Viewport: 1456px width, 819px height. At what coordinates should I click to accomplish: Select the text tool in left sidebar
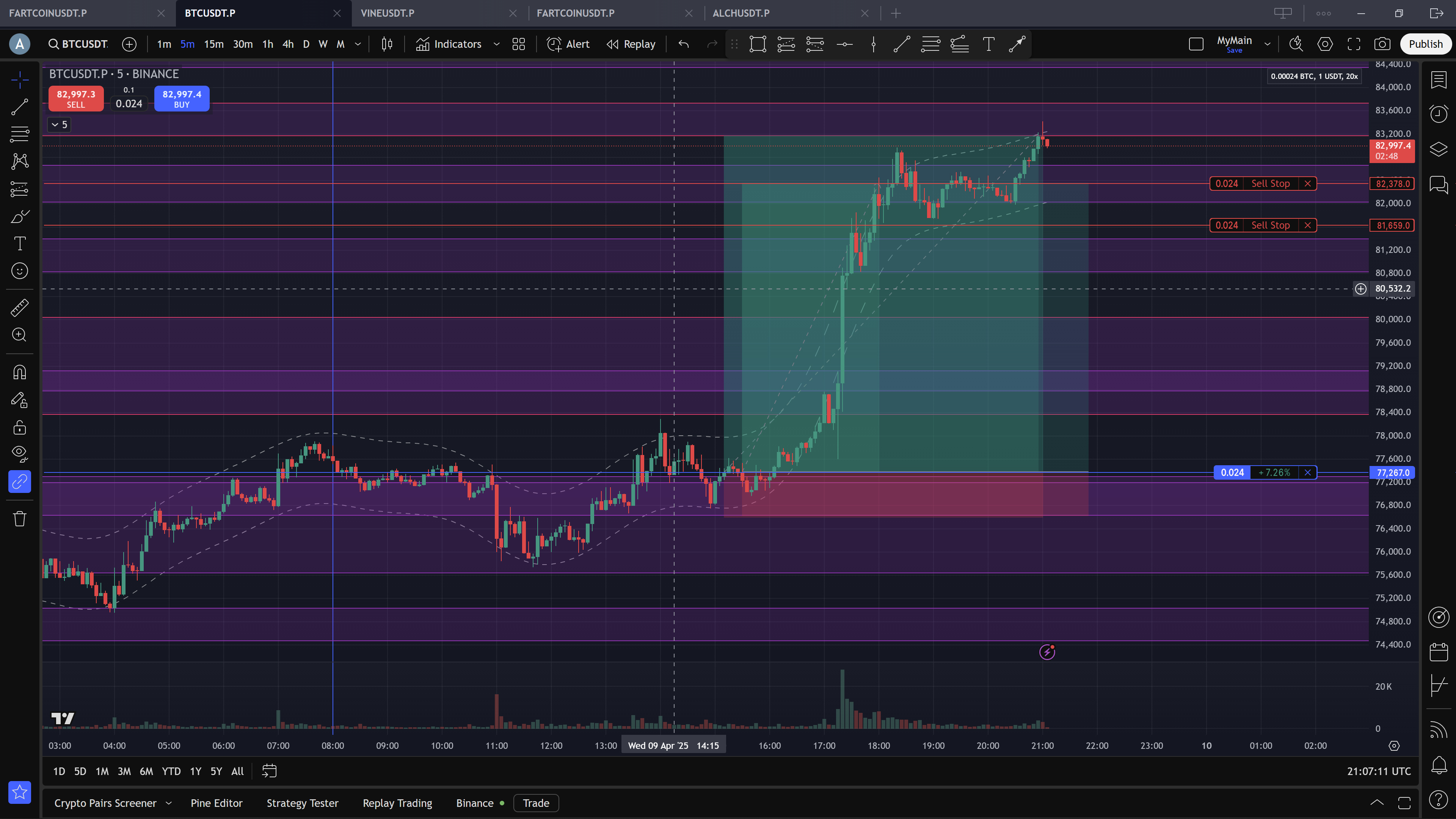point(19,243)
